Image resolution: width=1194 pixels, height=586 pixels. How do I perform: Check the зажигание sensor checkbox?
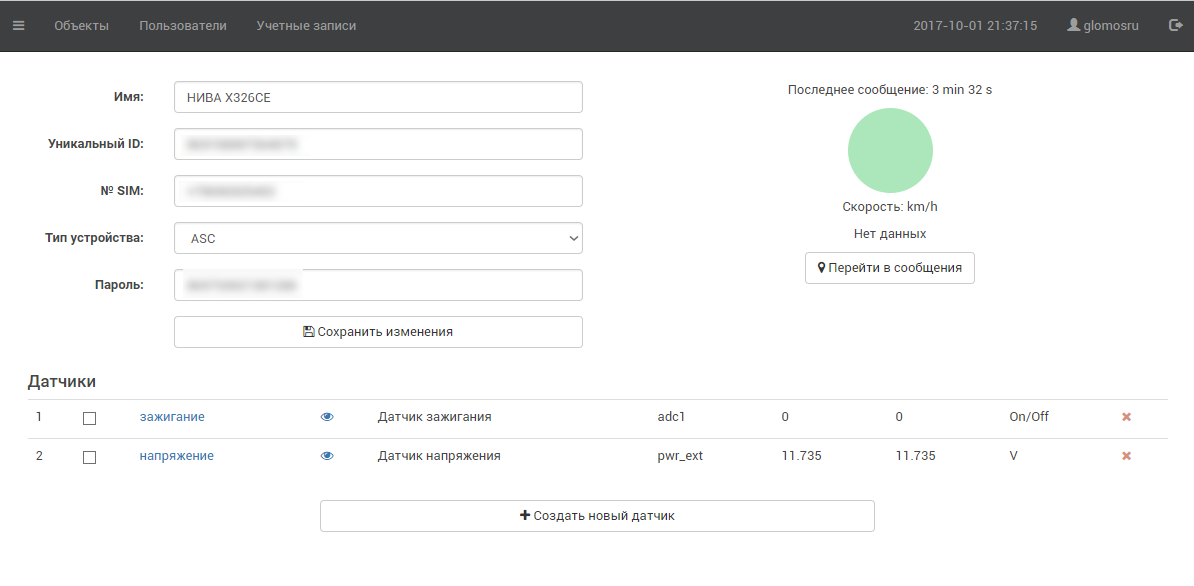pyautogui.click(x=89, y=418)
